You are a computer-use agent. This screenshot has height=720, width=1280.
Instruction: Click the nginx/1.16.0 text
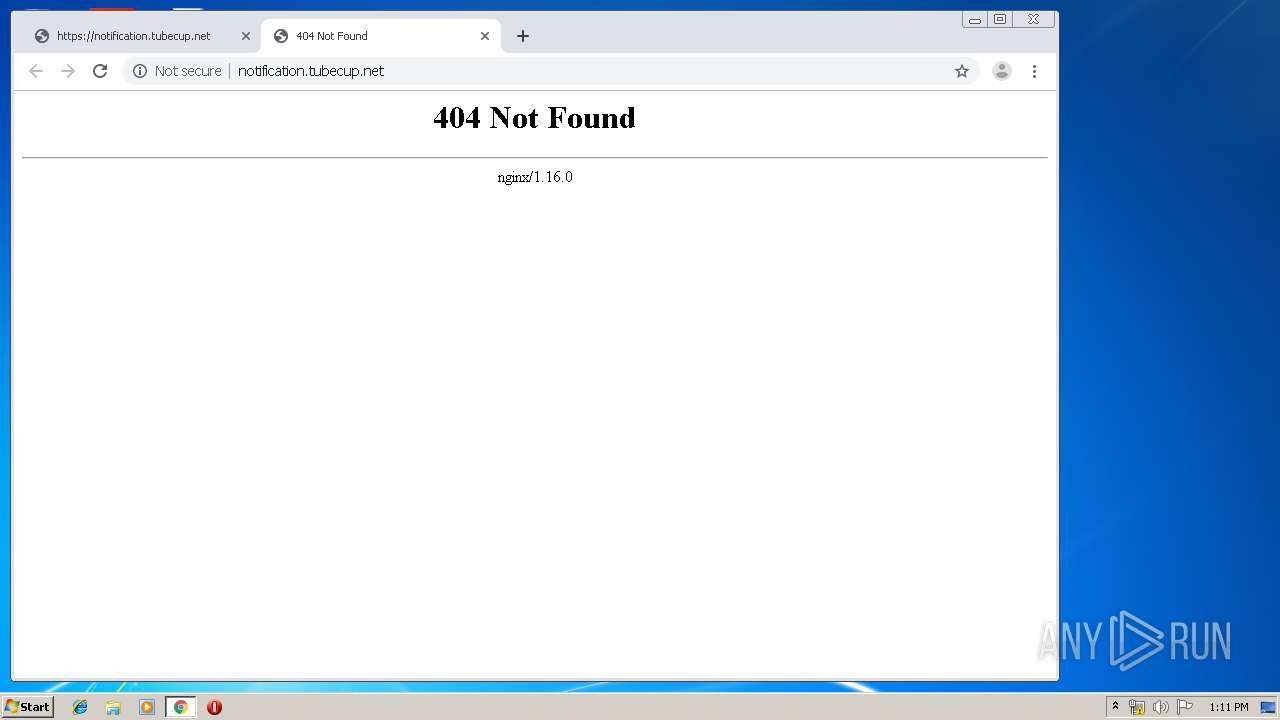point(535,177)
